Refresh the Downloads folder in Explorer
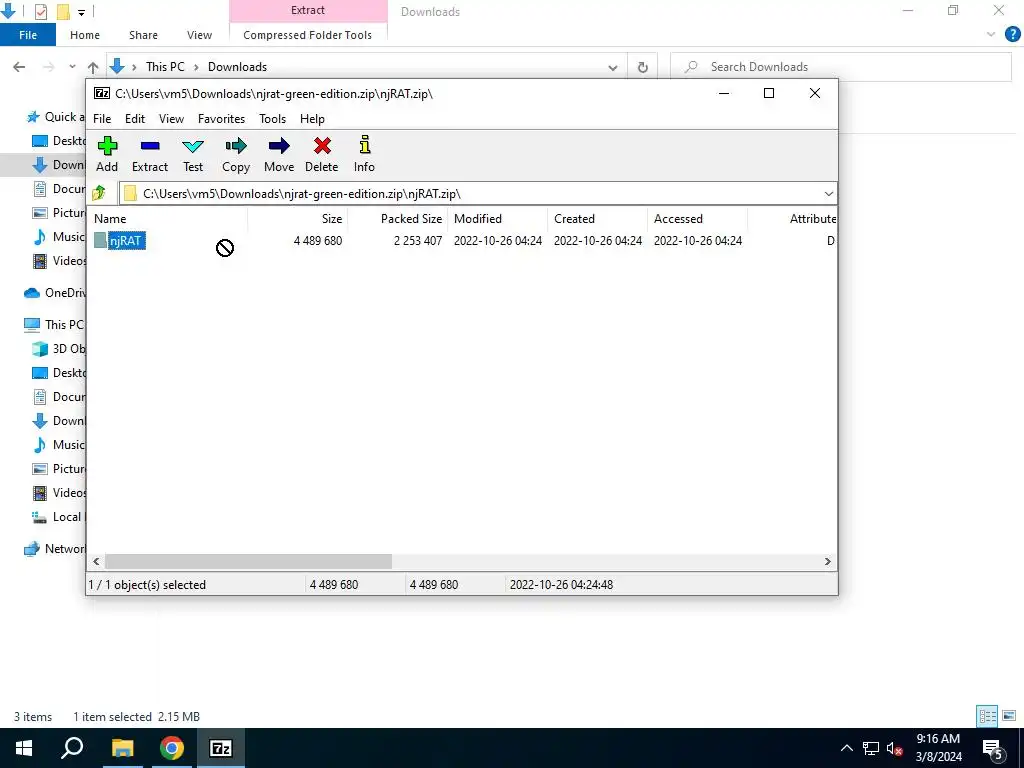This screenshot has height=768, width=1024. (643, 67)
